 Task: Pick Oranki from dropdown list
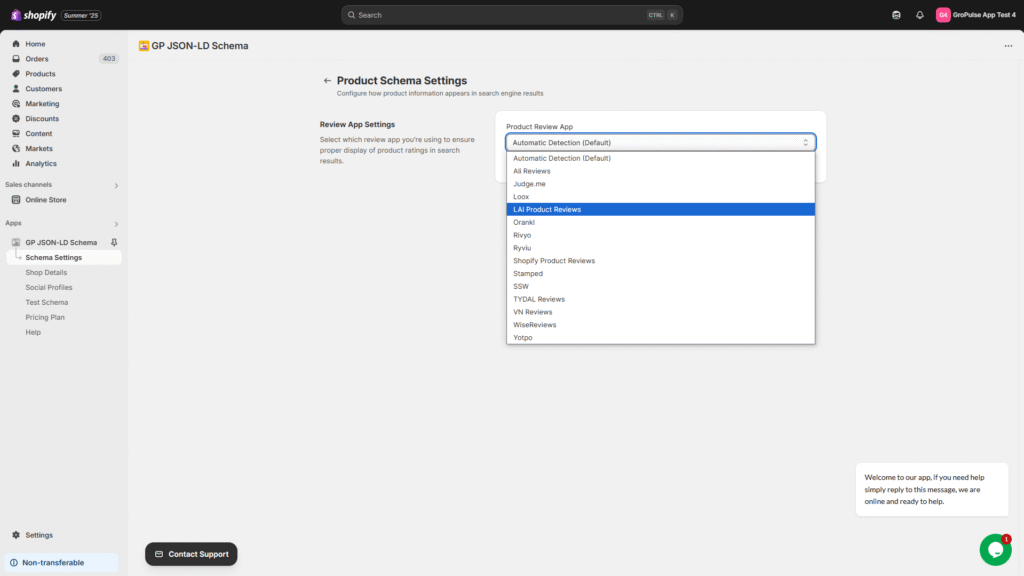660,222
